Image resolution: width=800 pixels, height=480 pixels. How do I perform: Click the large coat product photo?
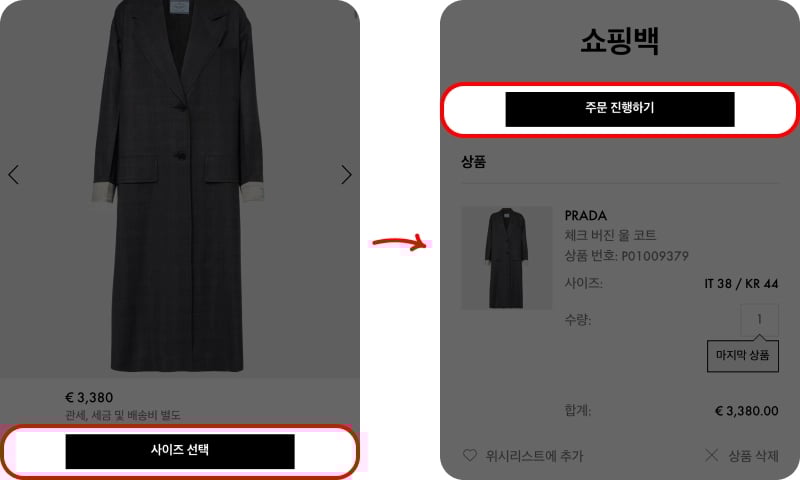pyautogui.click(x=179, y=186)
